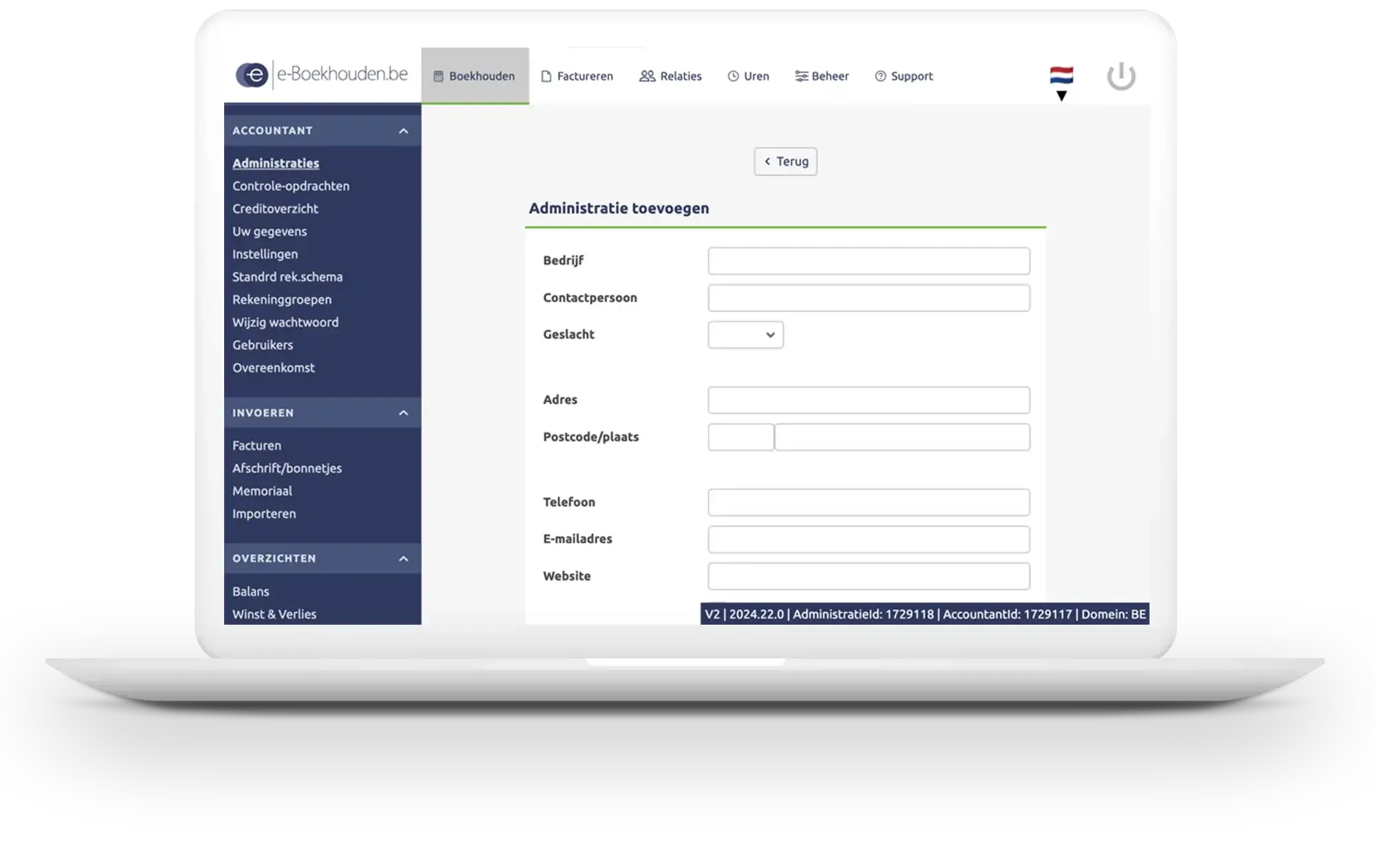The width and height of the screenshot is (1375, 868).
Task: Click the power logout icon
Action: [1121, 76]
